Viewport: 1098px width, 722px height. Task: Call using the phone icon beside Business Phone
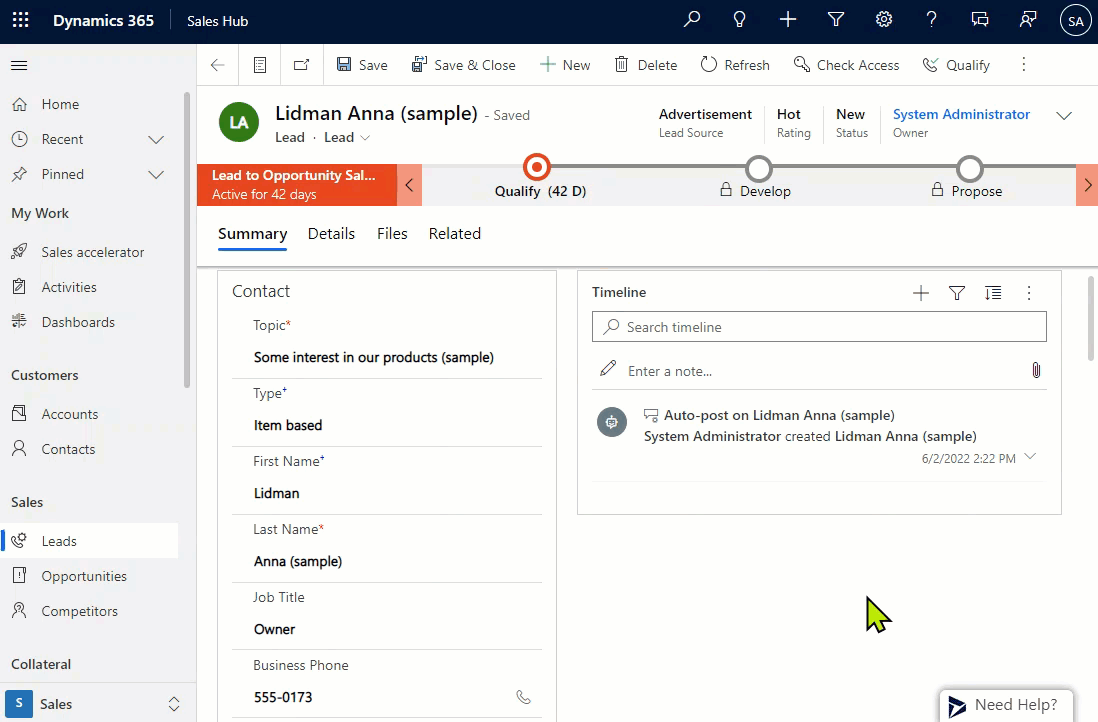pyautogui.click(x=523, y=696)
